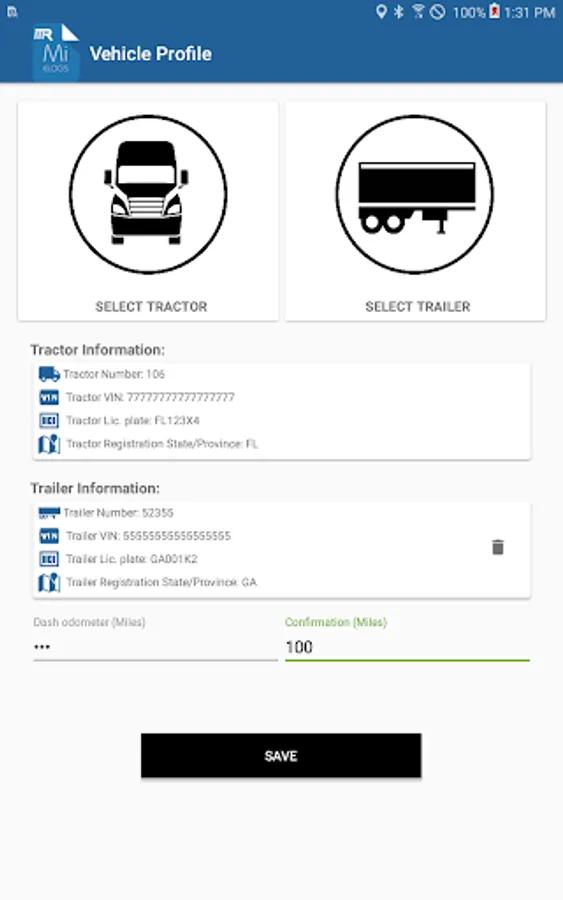Tap the plate icon beside Trailer Lic. plate
The width and height of the screenshot is (563, 900).
(x=49, y=559)
